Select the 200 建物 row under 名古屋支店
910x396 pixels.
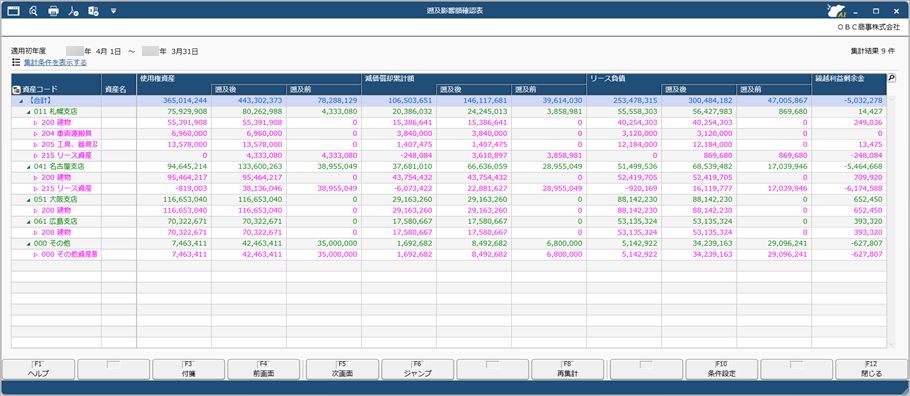pyautogui.click(x=449, y=177)
